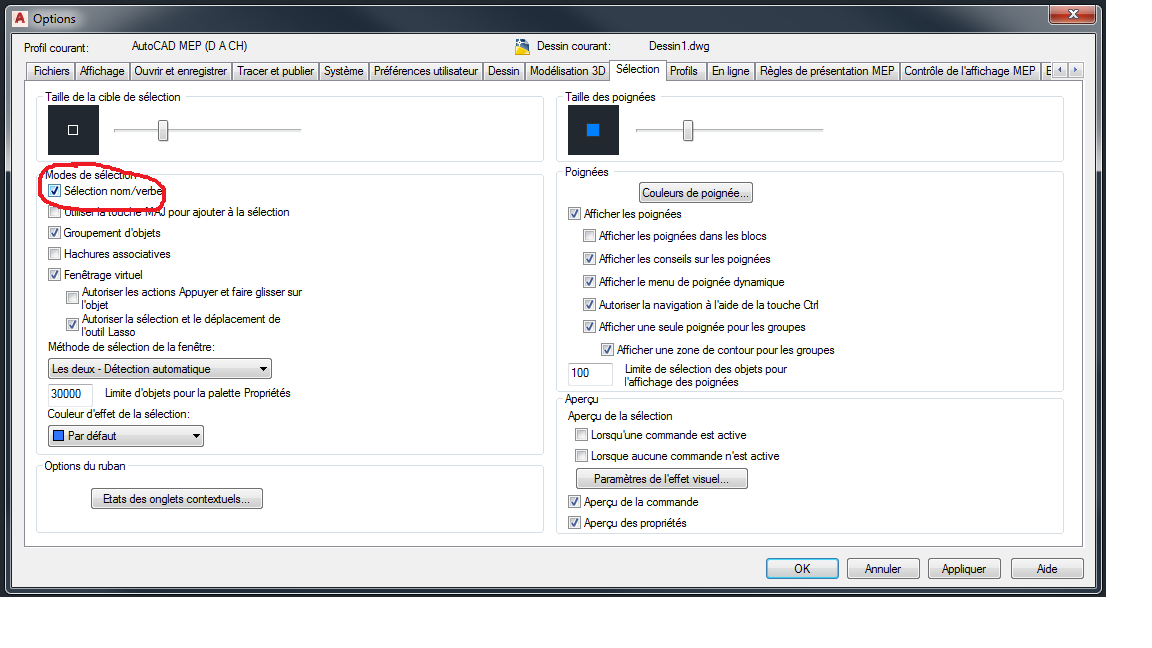Click the right arrow to scroll hidden tabs
Screen dimensions: 1152x648
pyautogui.click(x=1075, y=70)
